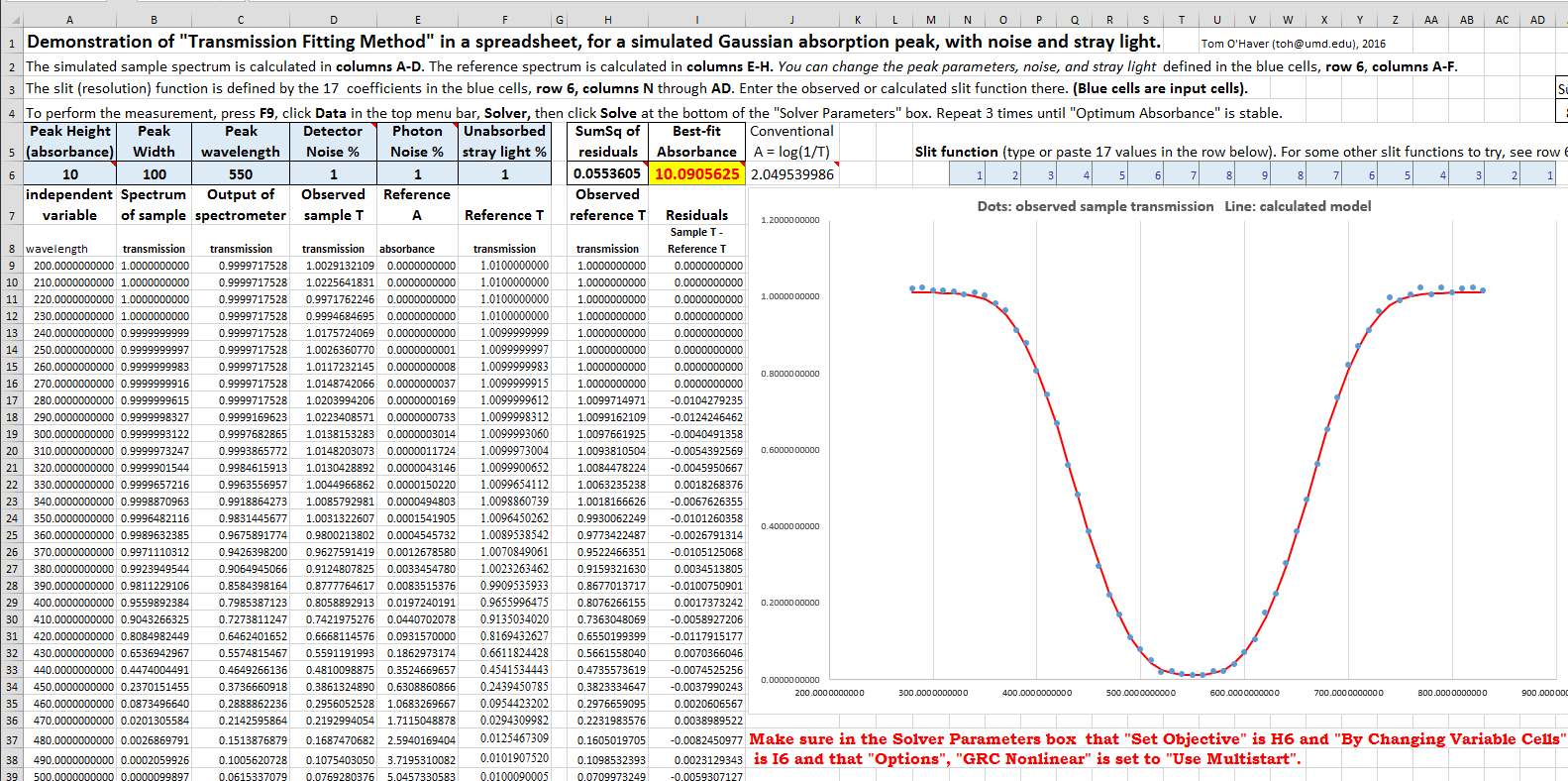Click the Peak Width cell with value 100

154,174
